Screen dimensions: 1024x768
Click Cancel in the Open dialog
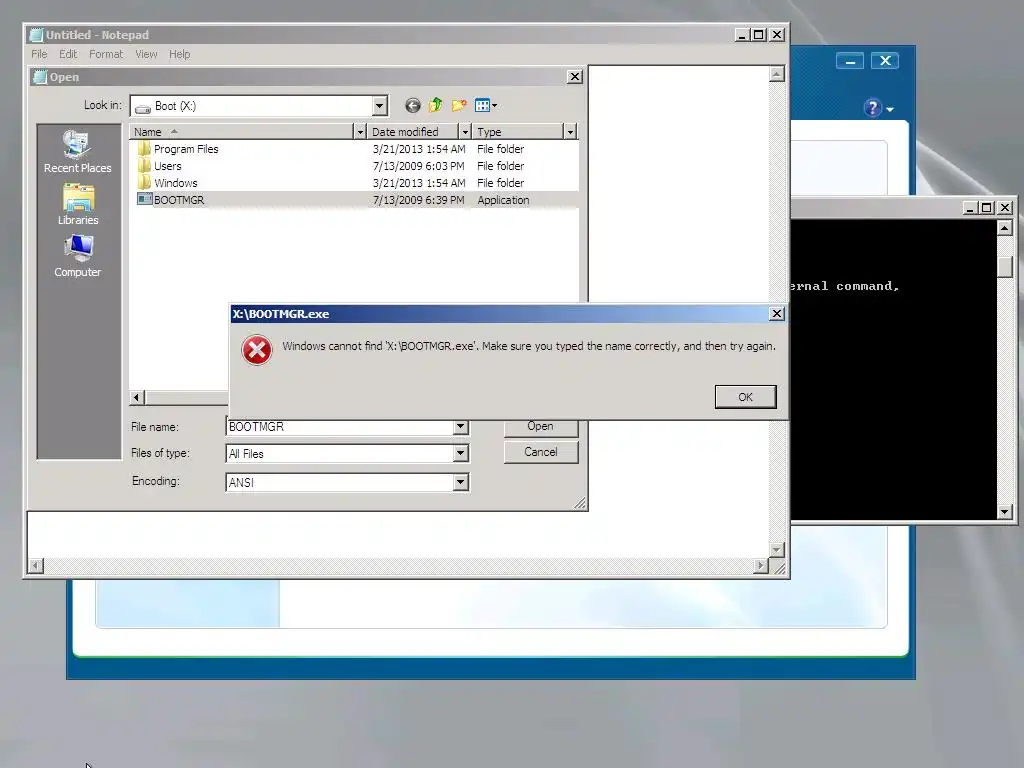[541, 452]
